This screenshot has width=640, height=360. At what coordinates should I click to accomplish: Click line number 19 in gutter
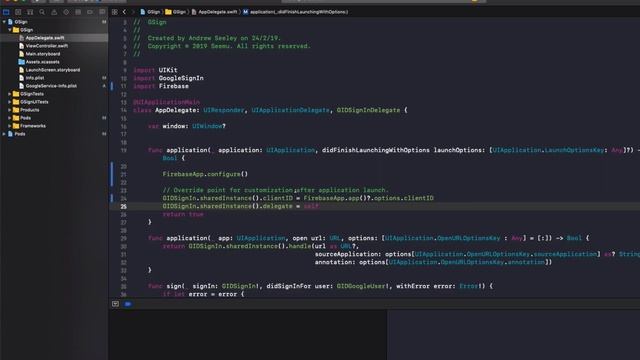123,150
